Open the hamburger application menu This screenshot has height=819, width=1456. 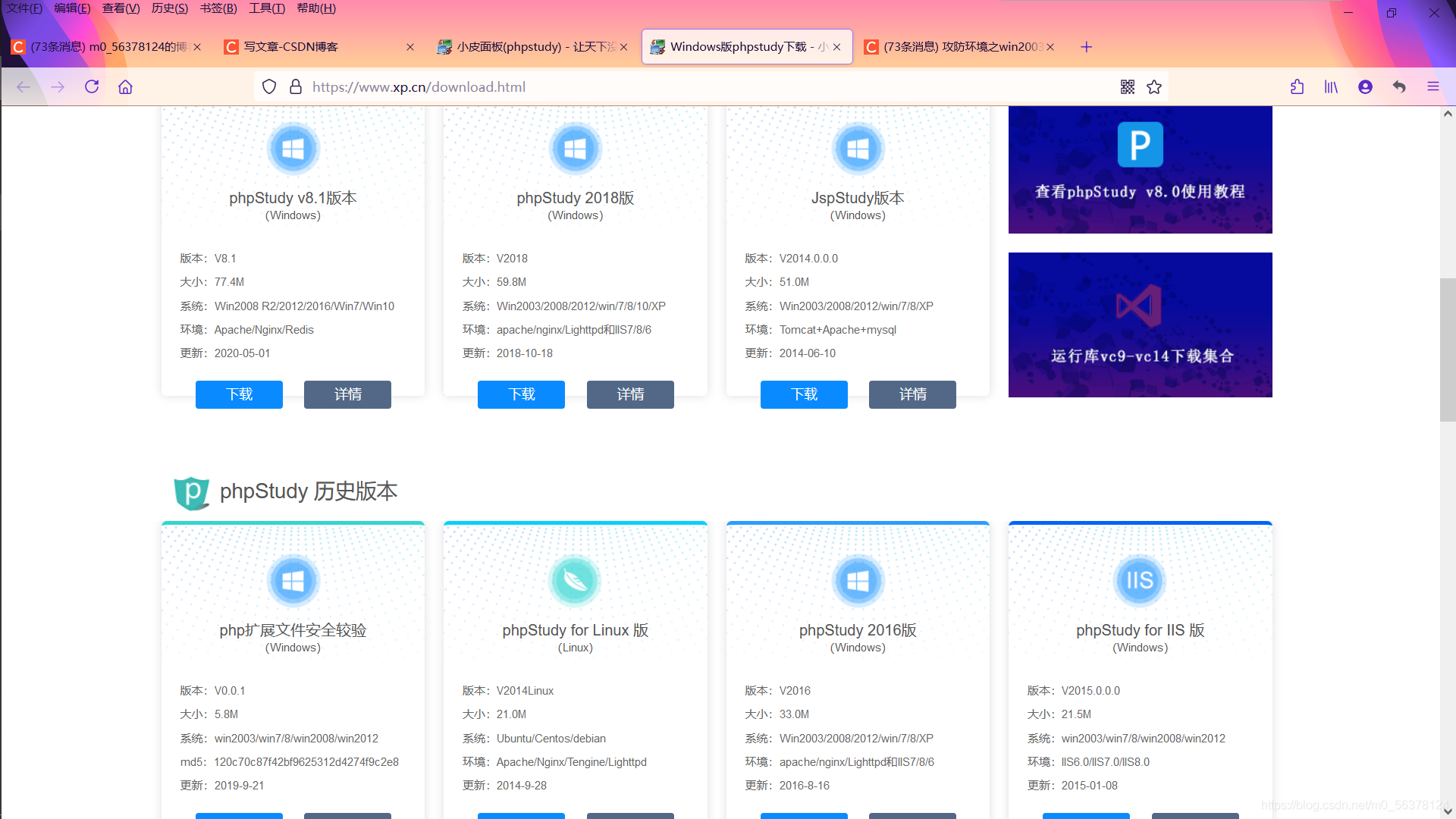click(x=1433, y=87)
